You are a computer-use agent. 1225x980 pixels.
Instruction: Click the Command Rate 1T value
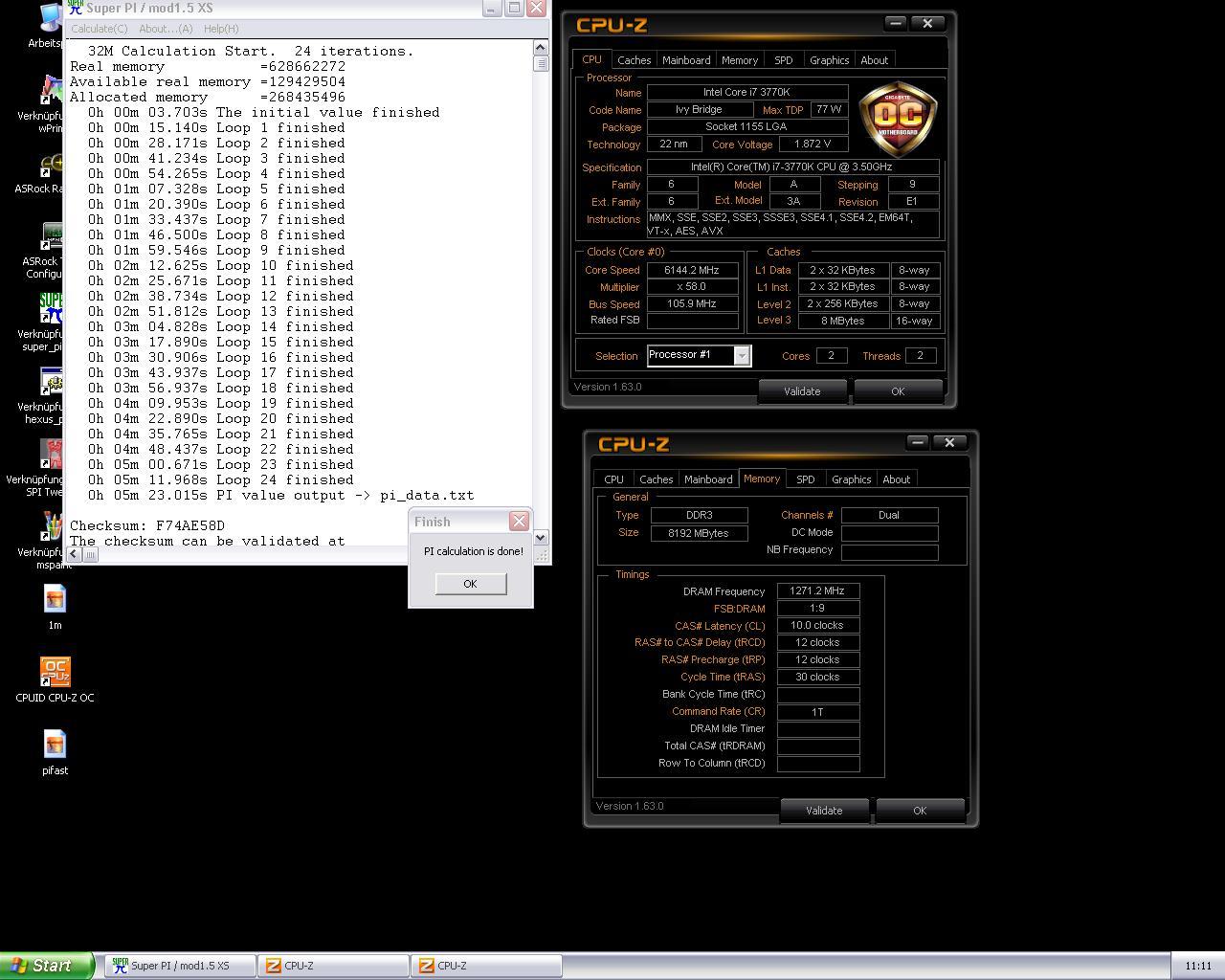[x=818, y=712]
